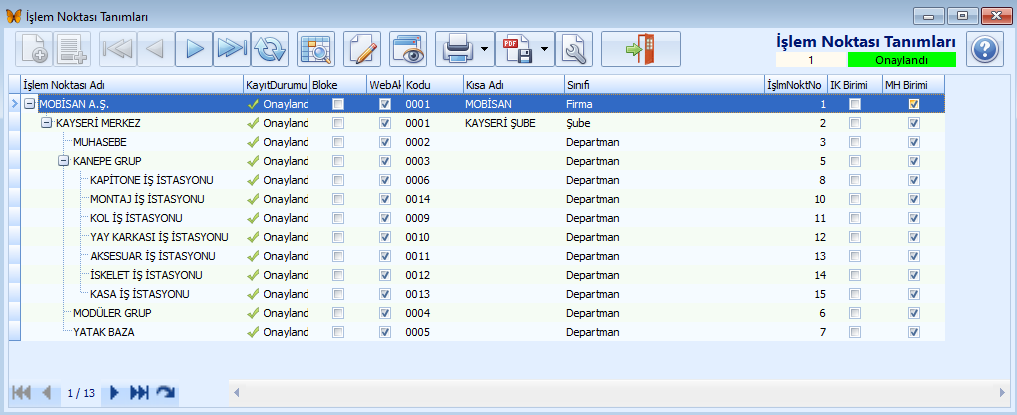Viewport: 1017px width, 415px height.
Task: Sort by Kısa Adı column header
Action: point(513,85)
